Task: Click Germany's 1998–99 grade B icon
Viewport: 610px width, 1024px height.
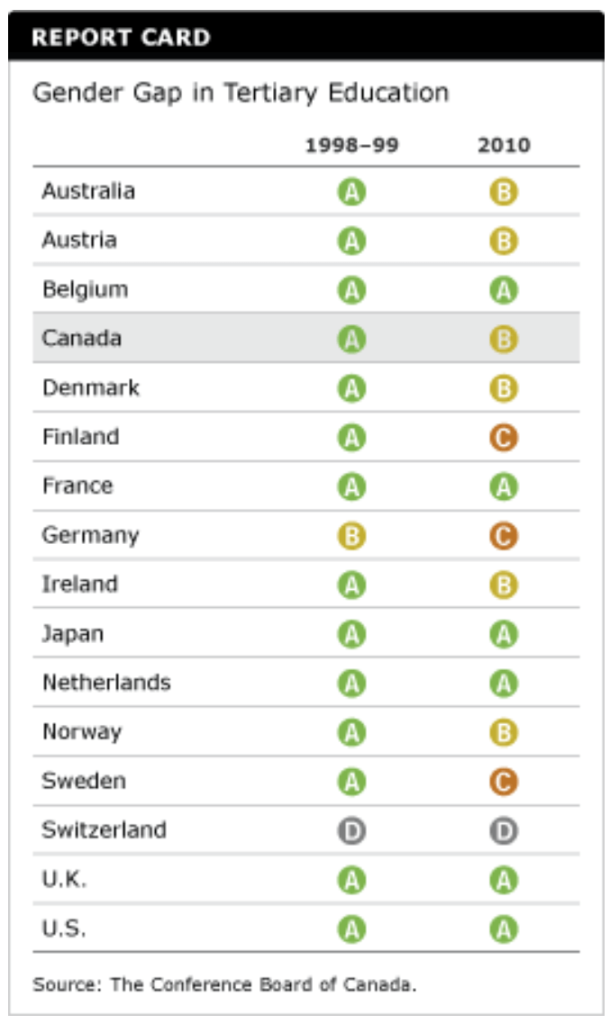Action: [351, 536]
